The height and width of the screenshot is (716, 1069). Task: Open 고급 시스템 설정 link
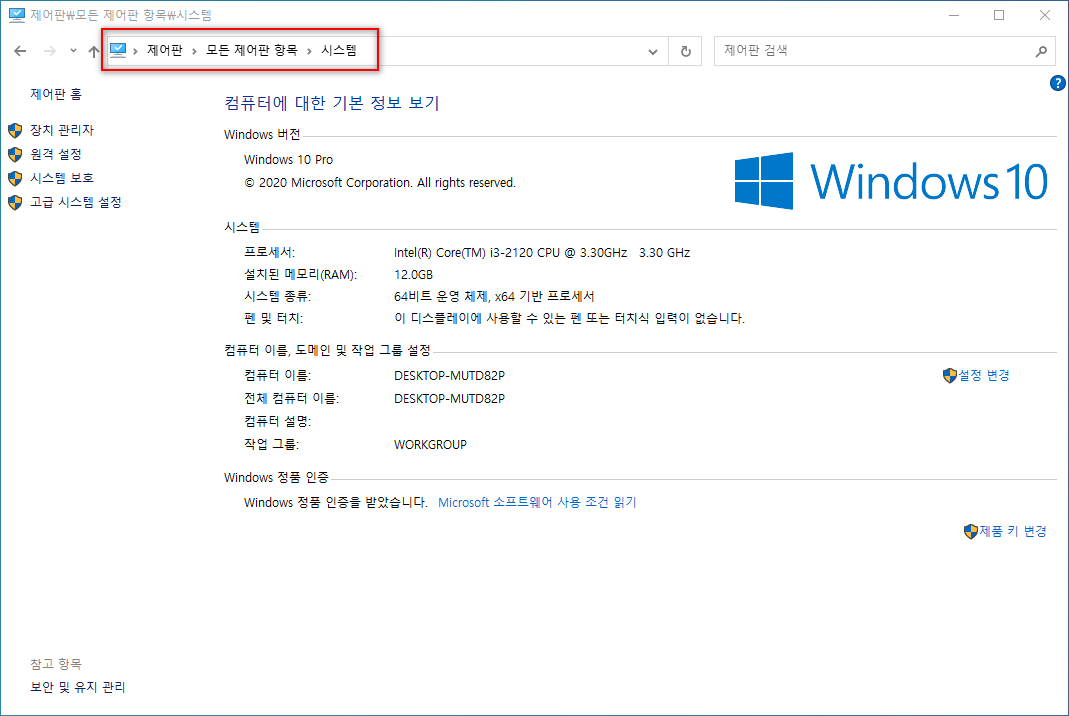coord(76,202)
